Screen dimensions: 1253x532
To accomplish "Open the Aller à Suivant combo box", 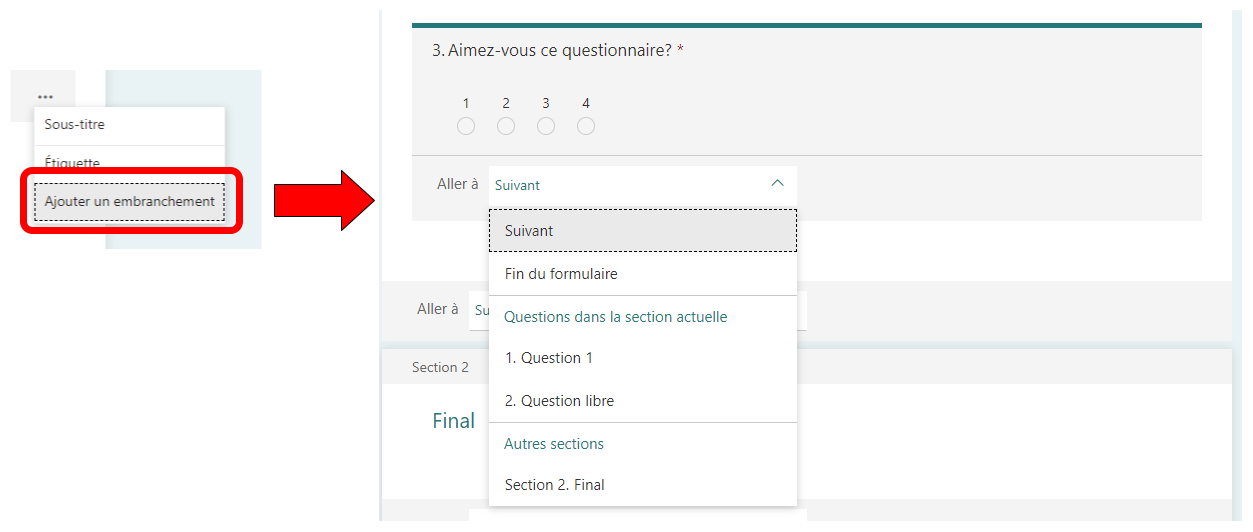I will click(630, 185).
